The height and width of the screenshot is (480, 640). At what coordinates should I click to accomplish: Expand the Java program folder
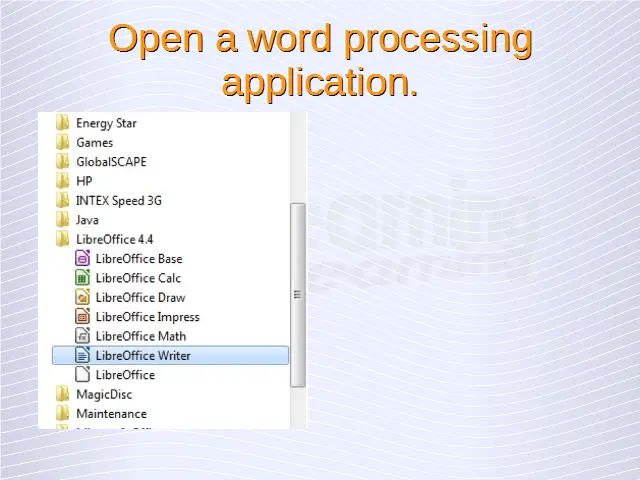pyautogui.click(x=87, y=220)
